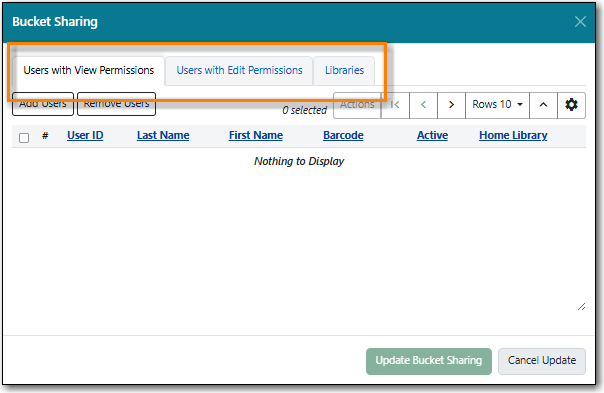Sort by Home Library column header
Viewport: 604px width, 393px height.
[513, 135]
